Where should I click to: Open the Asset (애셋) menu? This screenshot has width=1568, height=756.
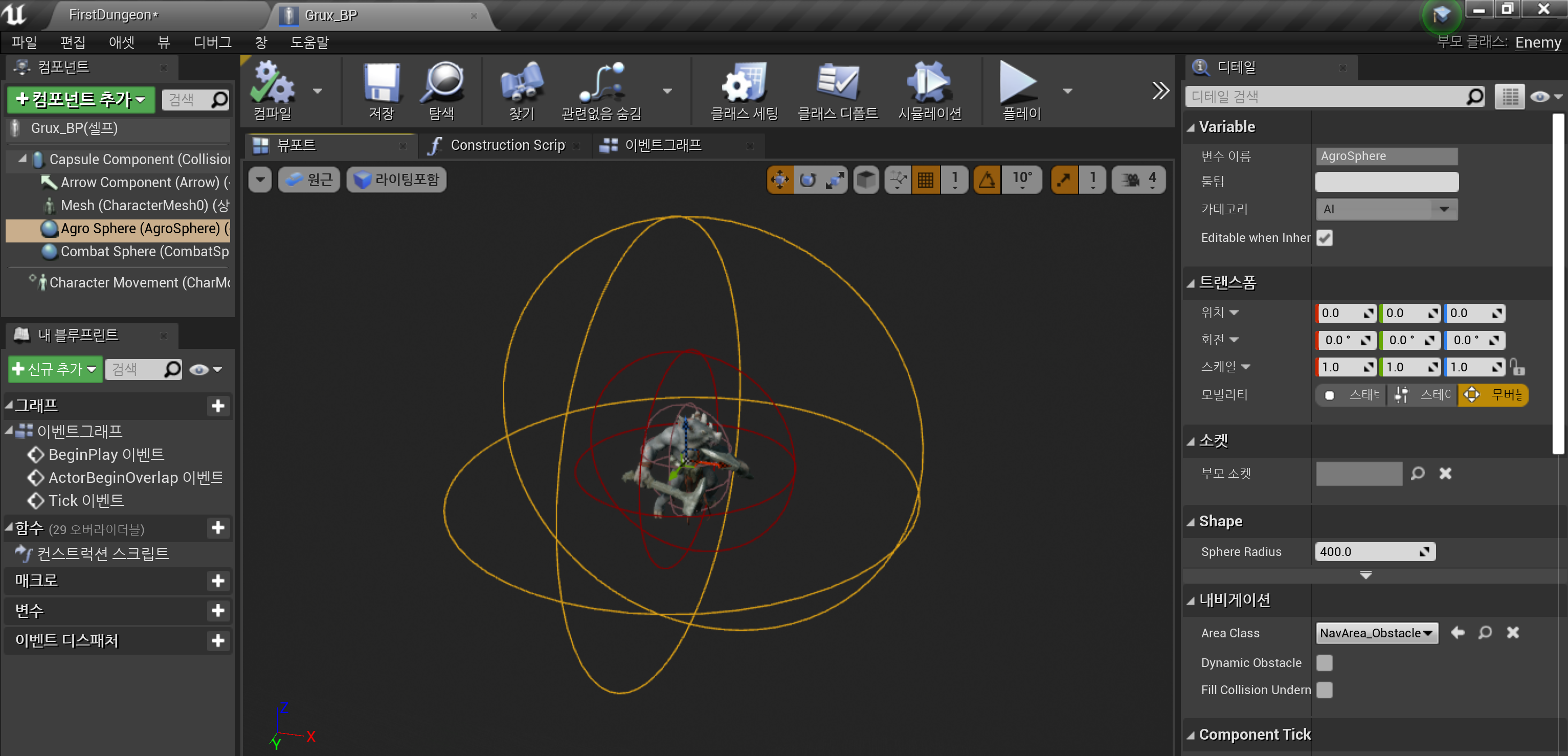(122, 42)
